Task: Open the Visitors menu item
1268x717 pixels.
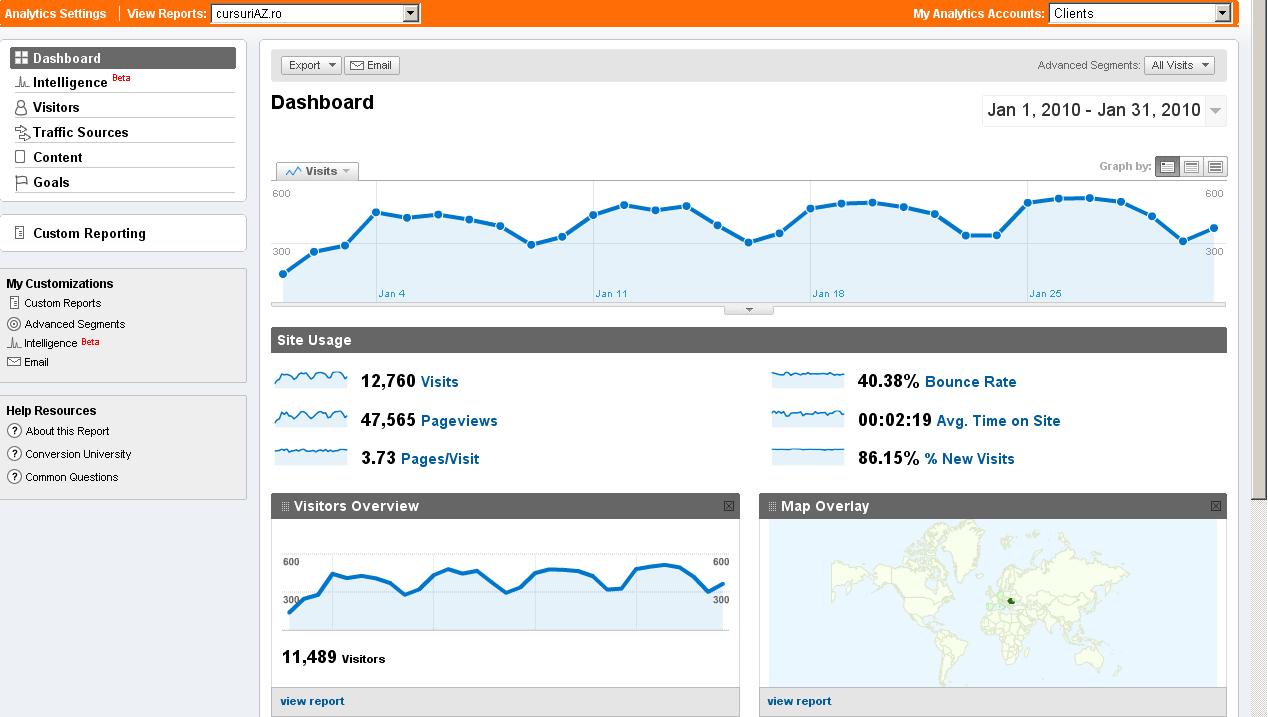Action: [55, 107]
